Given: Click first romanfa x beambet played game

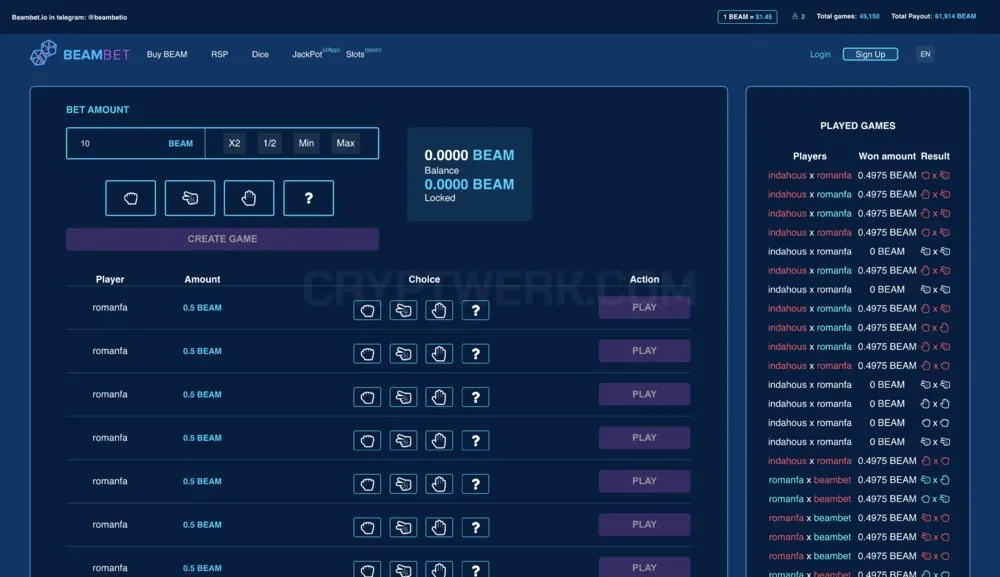Looking at the screenshot, I should click(x=859, y=479).
